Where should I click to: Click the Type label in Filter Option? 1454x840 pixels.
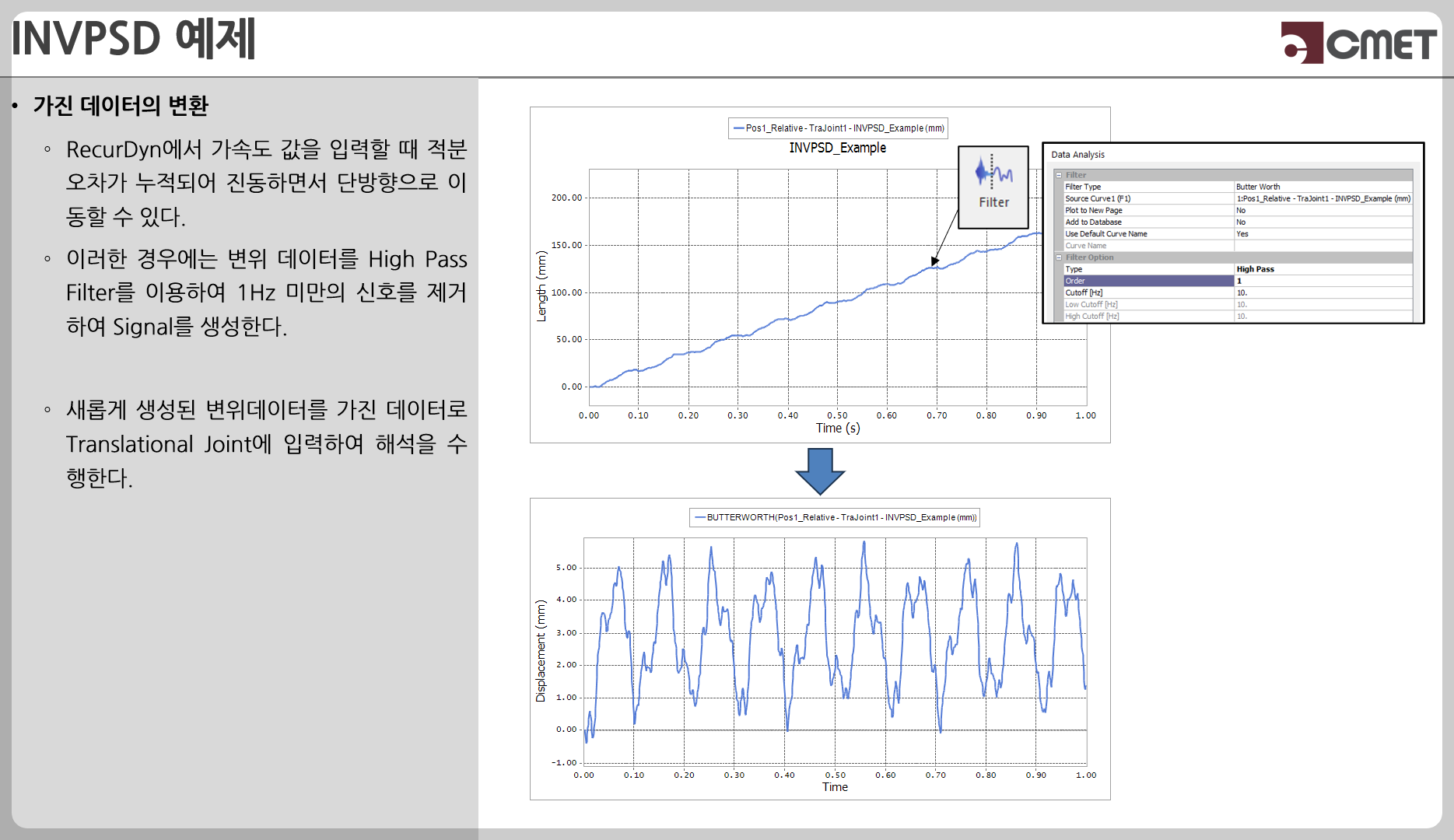(1074, 269)
